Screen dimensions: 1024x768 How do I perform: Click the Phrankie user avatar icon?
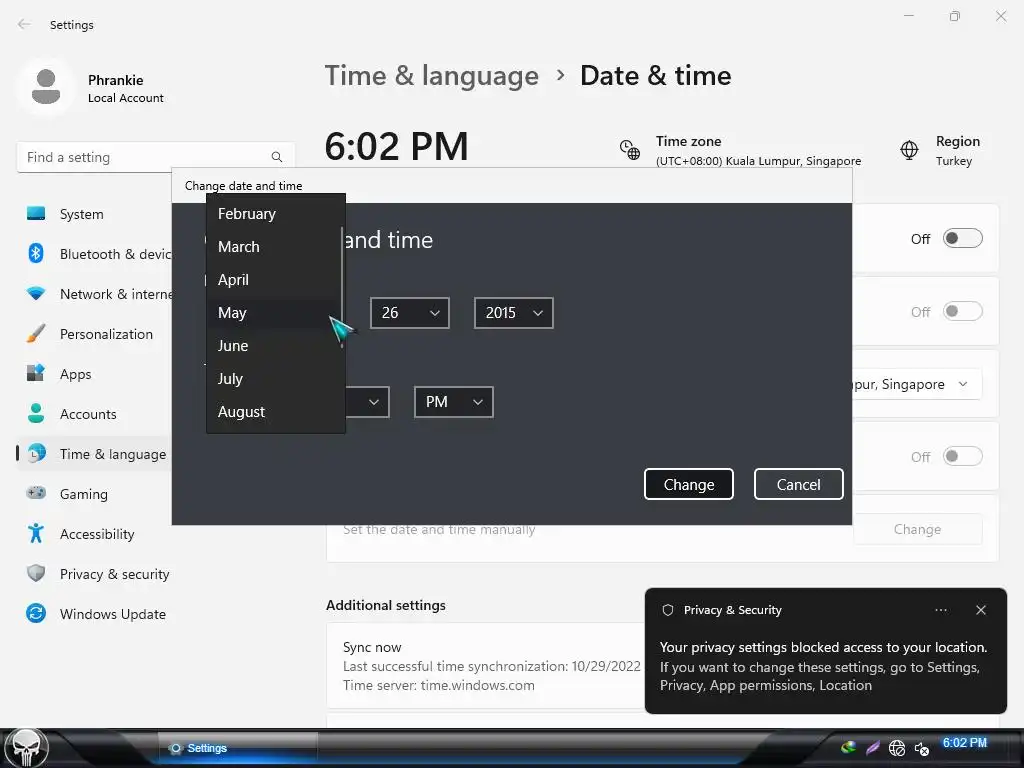coord(46,87)
